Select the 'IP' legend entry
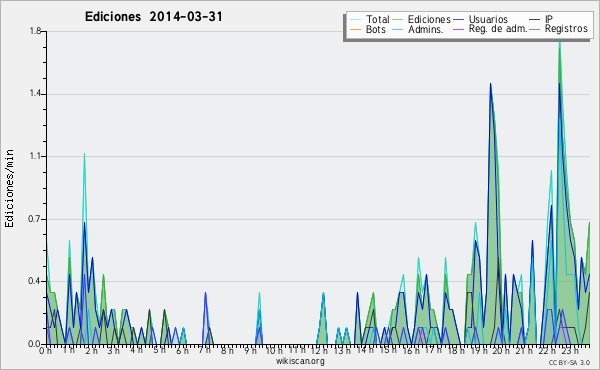The height and width of the screenshot is (370, 600). [x=549, y=19]
